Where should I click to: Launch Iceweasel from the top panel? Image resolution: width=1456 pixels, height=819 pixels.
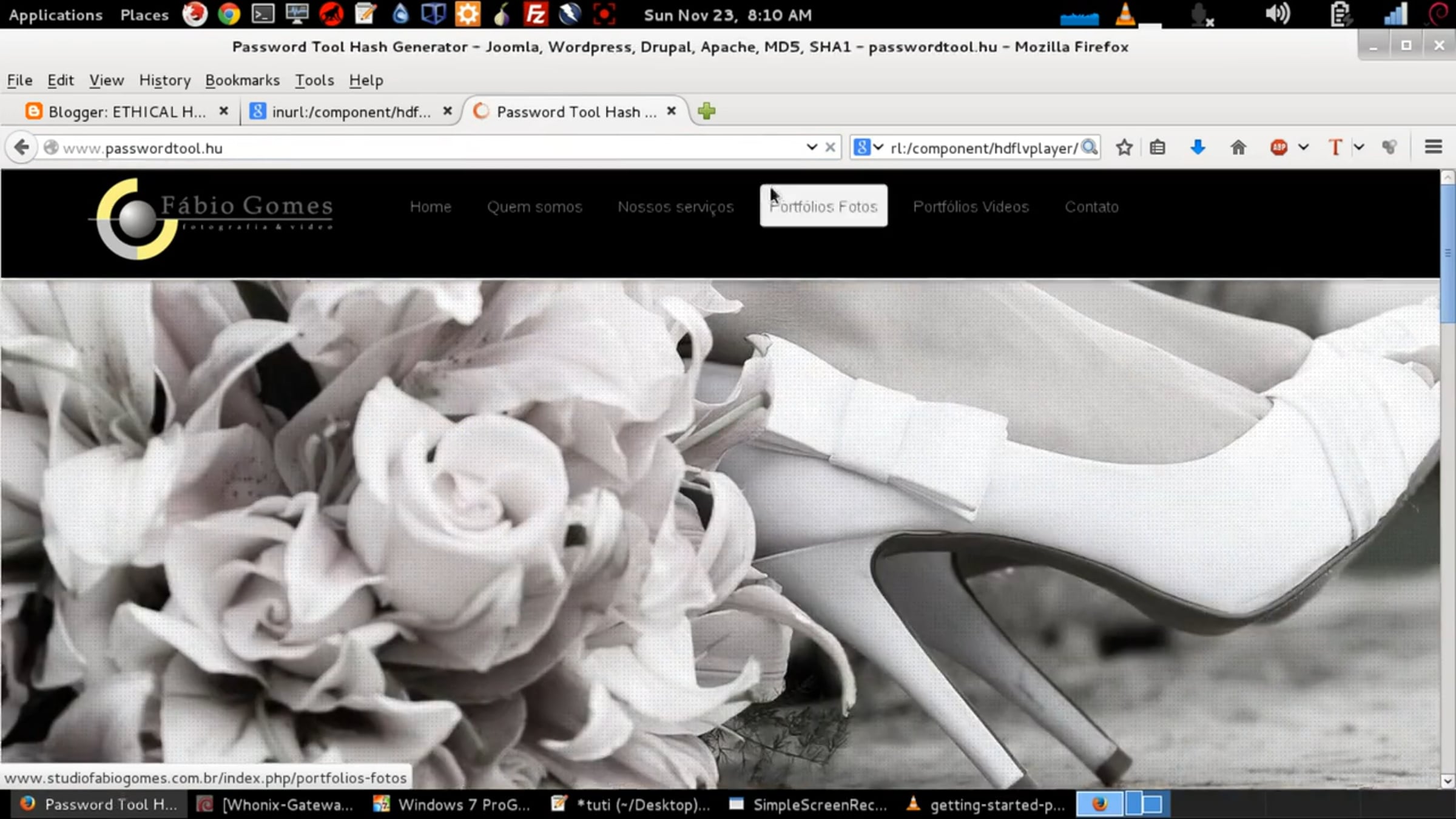pos(194,14)
